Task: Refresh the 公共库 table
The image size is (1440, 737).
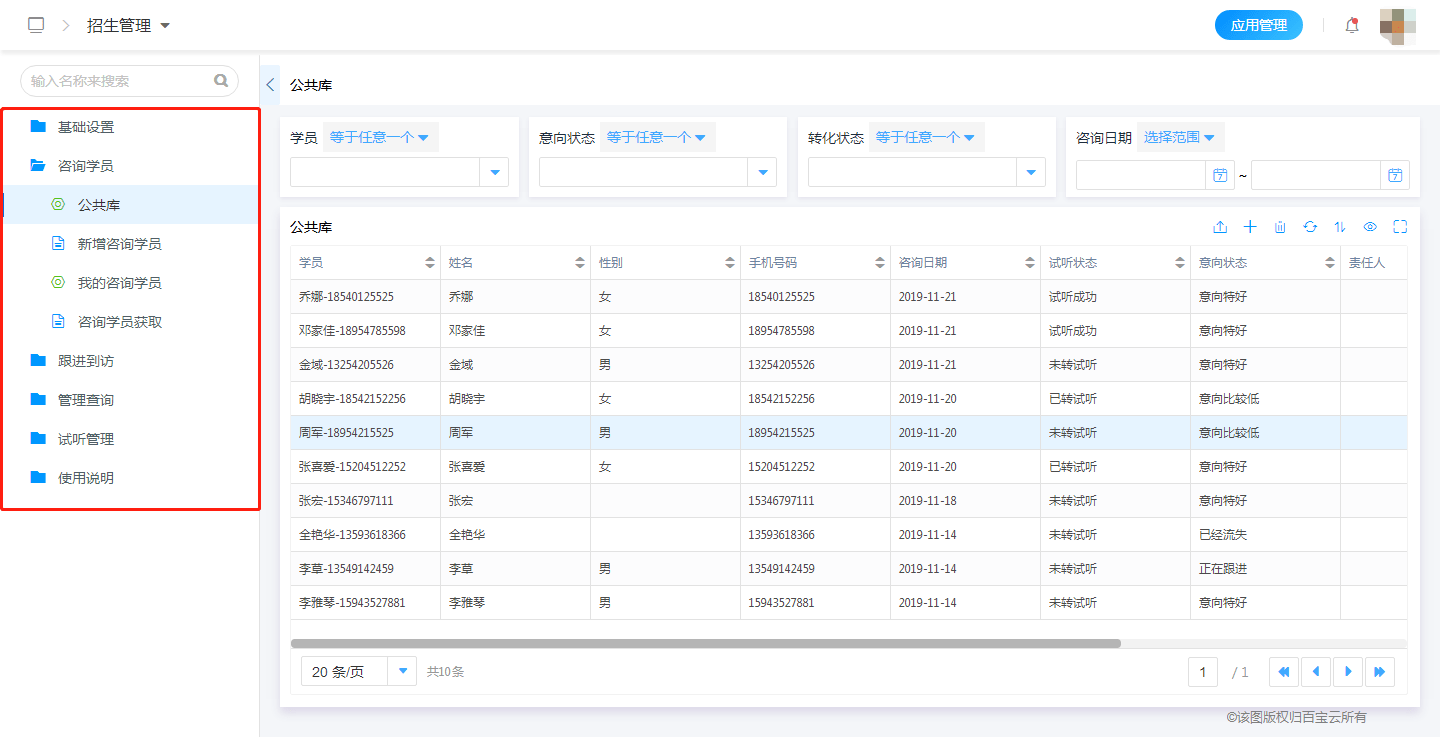Action: (1310, 227)
